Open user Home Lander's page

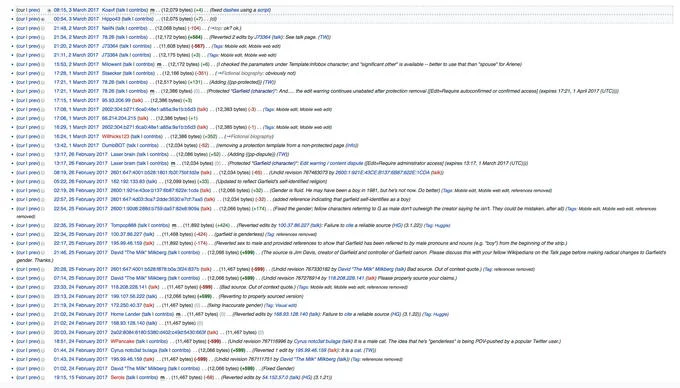tap(125, 314)
